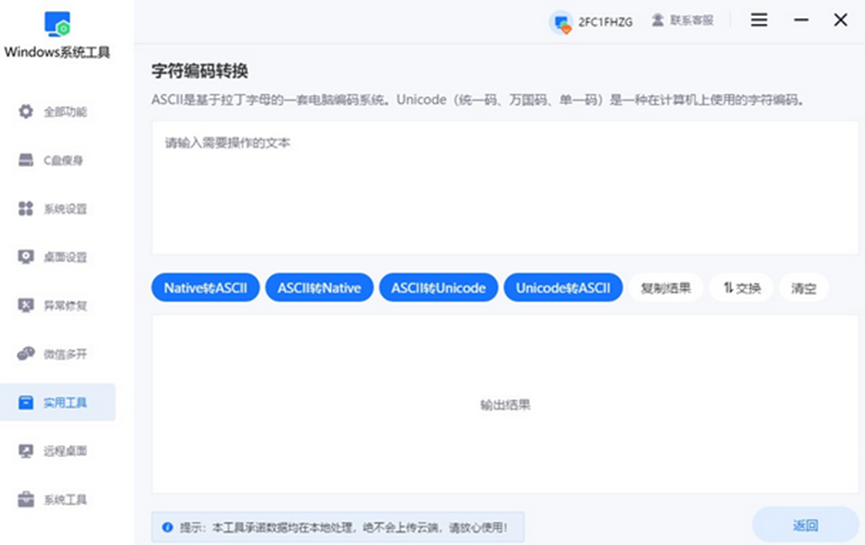Select 桌面设置 sidebar item
The image size is (865, 545).
[57, 257]
